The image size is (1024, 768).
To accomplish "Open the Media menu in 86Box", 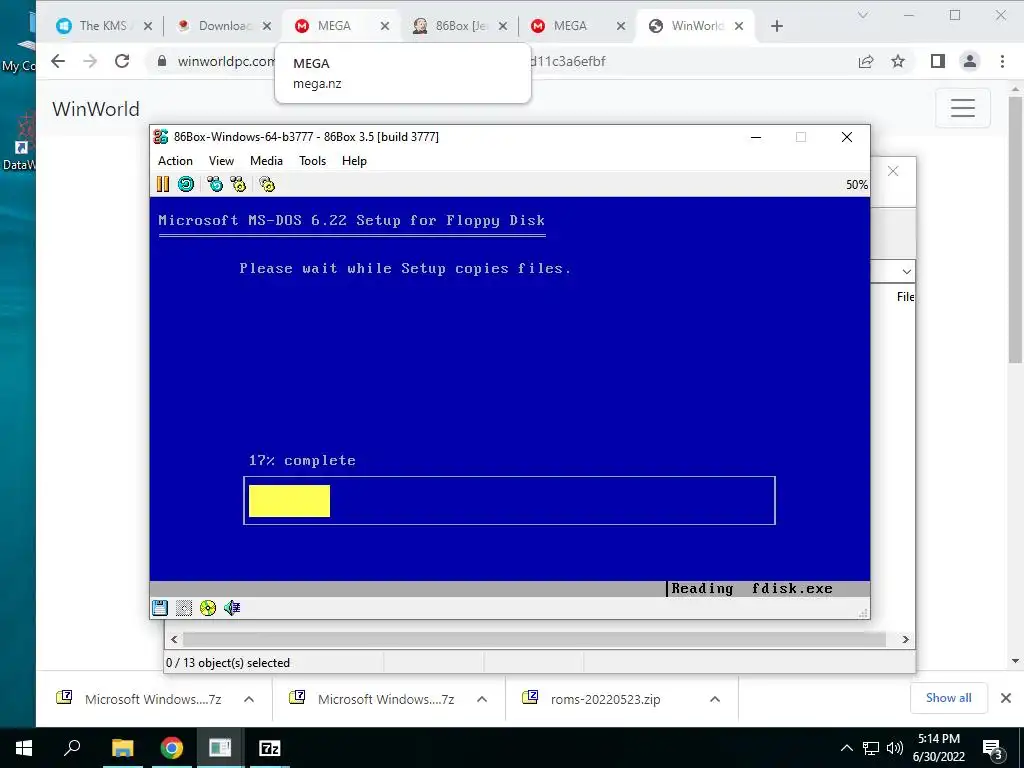I will tap(266, 161).
